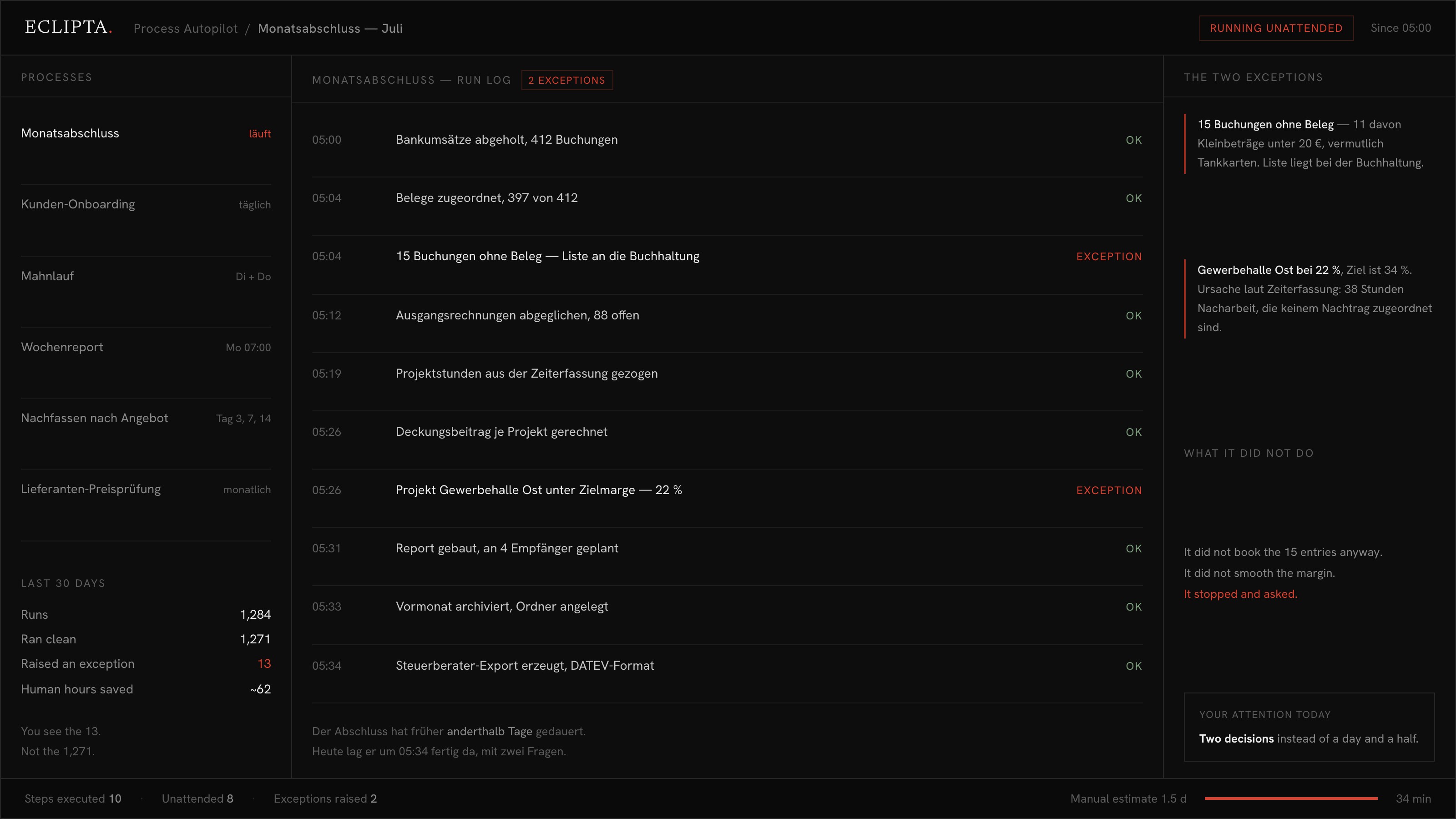Click the ECLIPTA logo
Viewport: 1456px width, 819px height.
coord(68,27)
